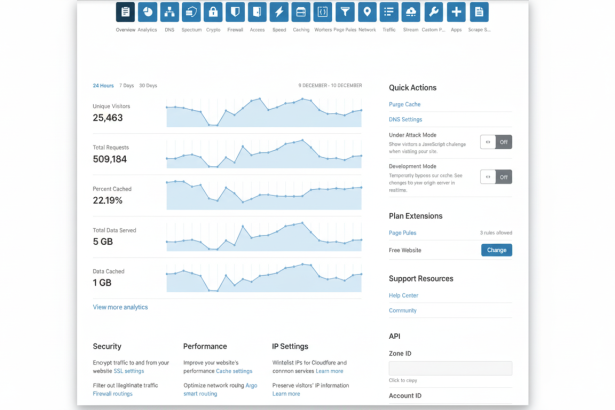
Task: Open the Apps plus icon
Action: [456, 12]
